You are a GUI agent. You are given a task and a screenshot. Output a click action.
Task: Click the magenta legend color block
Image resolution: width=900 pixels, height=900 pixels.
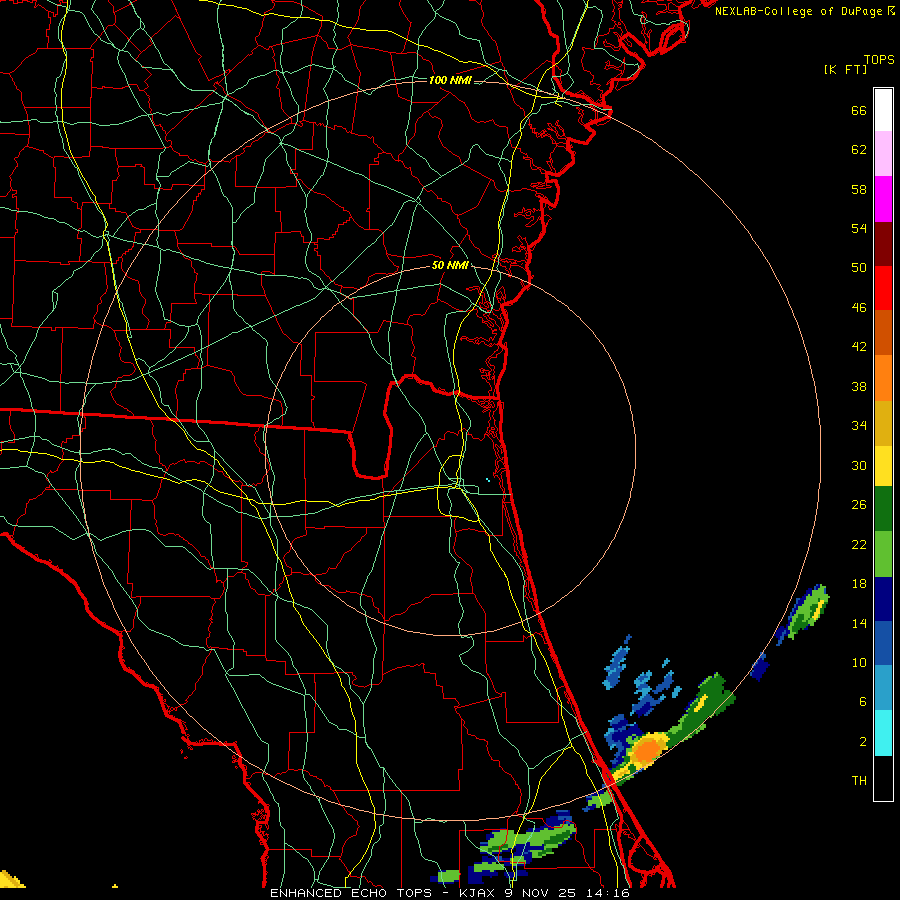click(883, 199)
